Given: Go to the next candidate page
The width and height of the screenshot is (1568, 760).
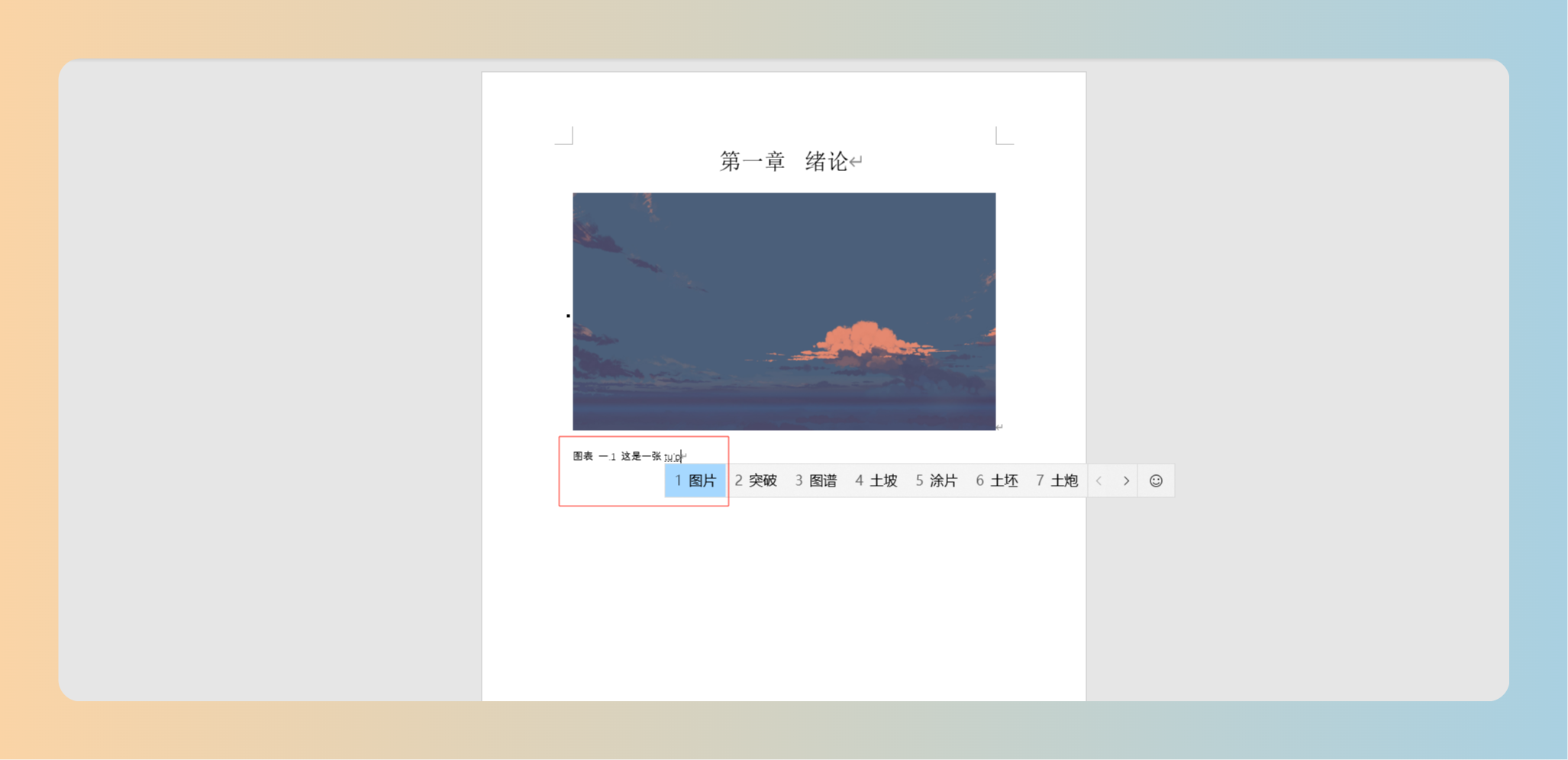Looking at the screenshot, I should click(x=1126, y=480).
